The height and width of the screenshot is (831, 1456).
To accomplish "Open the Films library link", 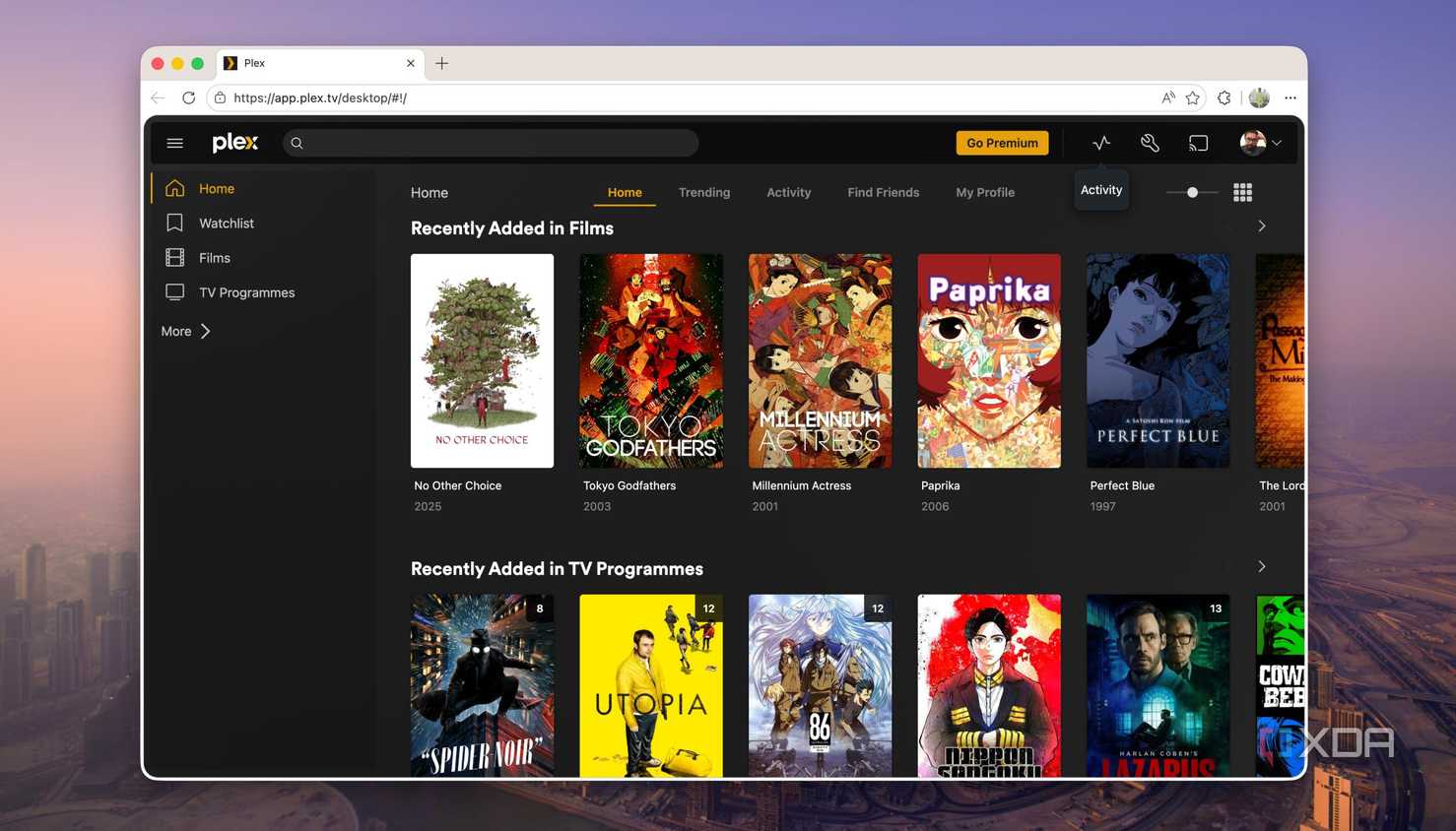I will click(x=215, y=258).
